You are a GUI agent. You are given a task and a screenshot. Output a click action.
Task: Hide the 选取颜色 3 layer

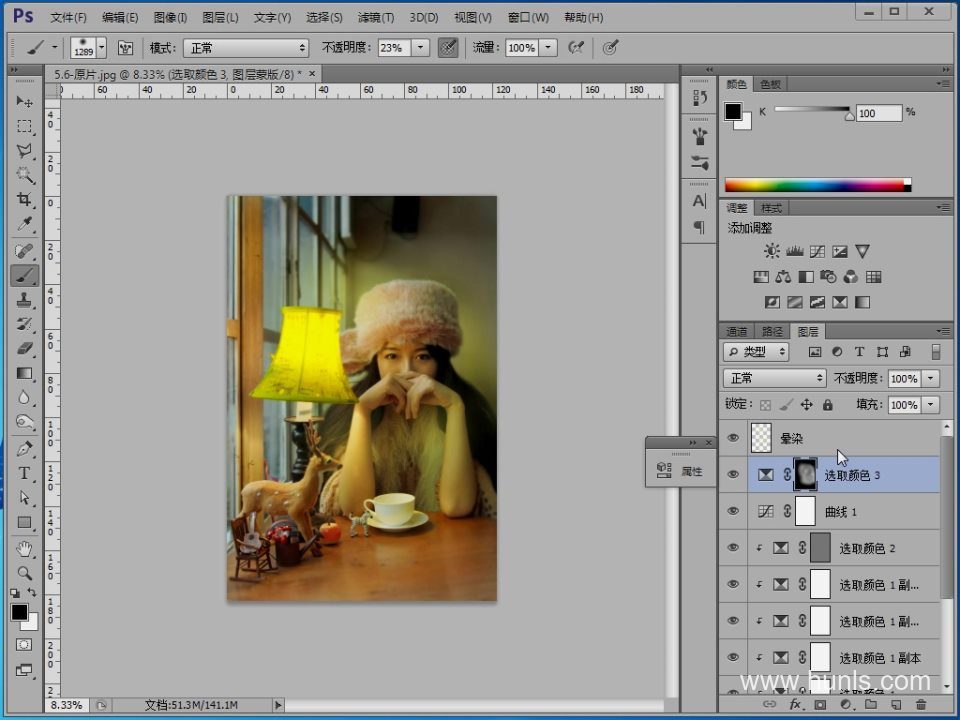point(733,474)
